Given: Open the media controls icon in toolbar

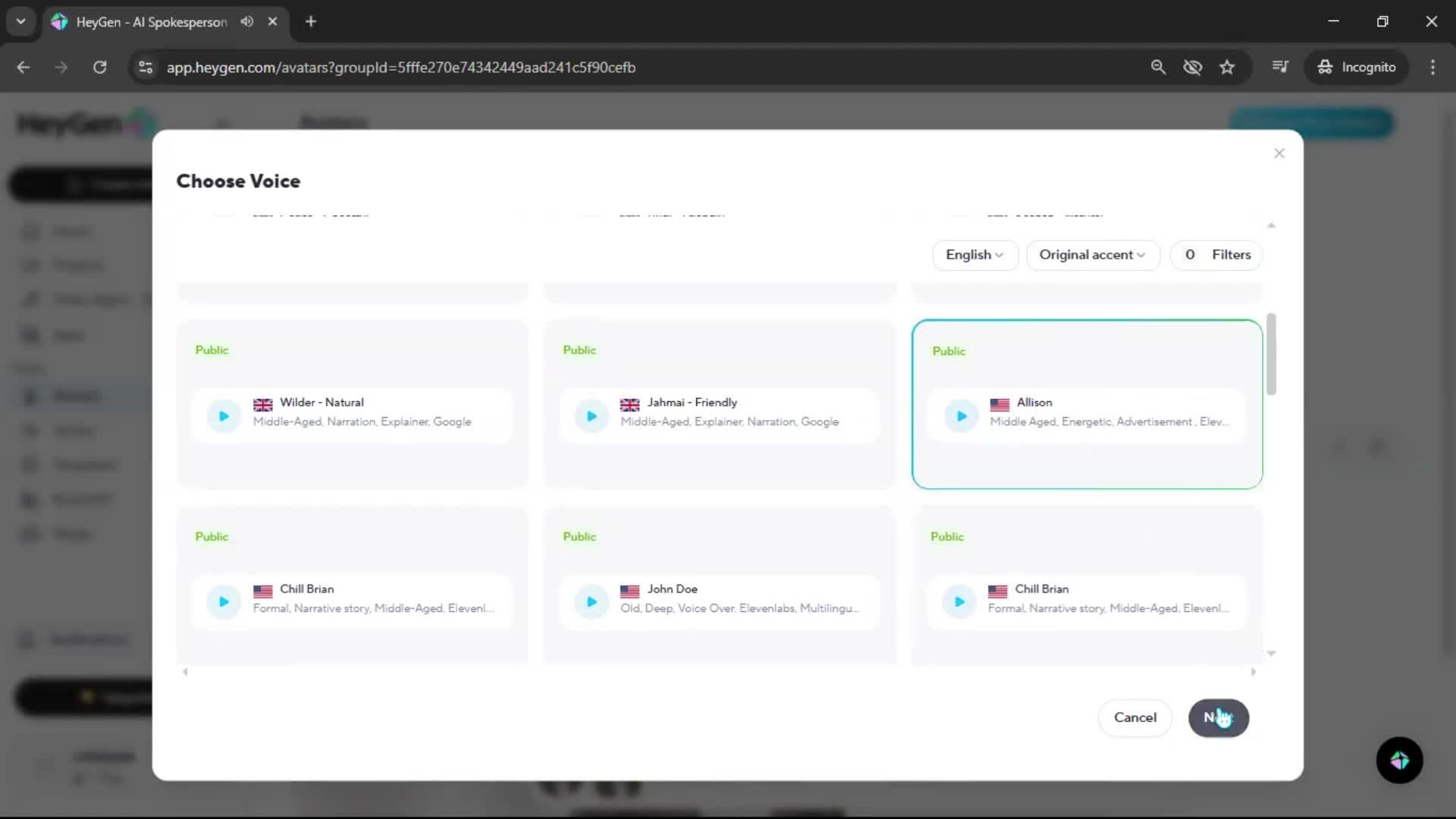Looking at the screenshot, I should 1280,67.
